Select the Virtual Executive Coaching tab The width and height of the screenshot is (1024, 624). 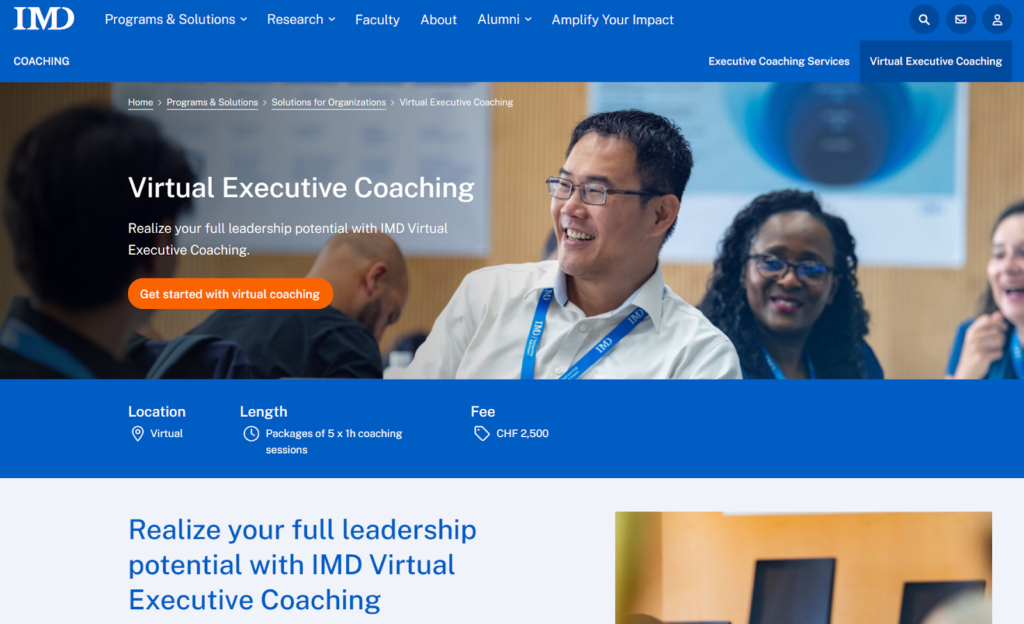[x=936, y=61]
